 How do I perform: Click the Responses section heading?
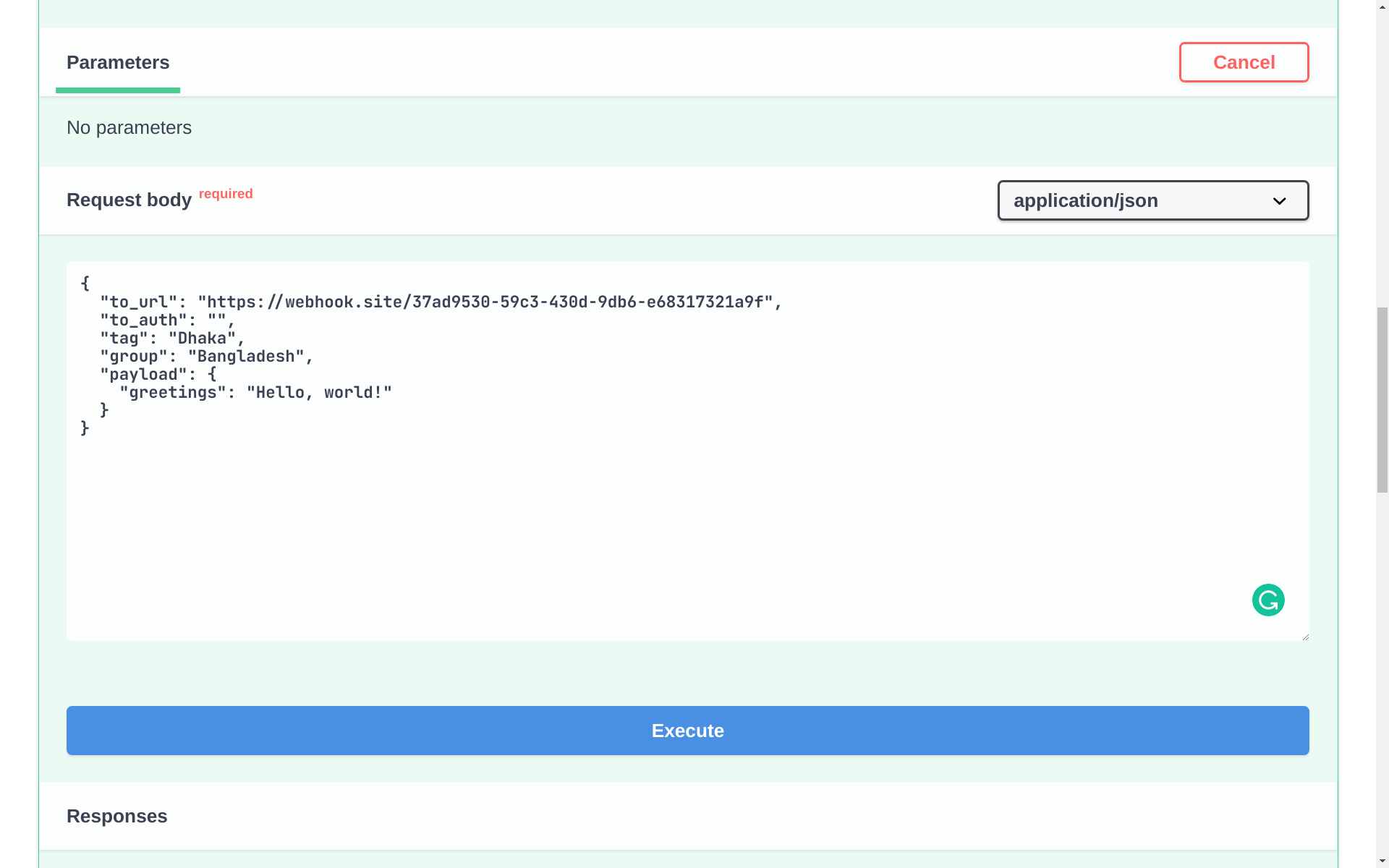point(117,816)
